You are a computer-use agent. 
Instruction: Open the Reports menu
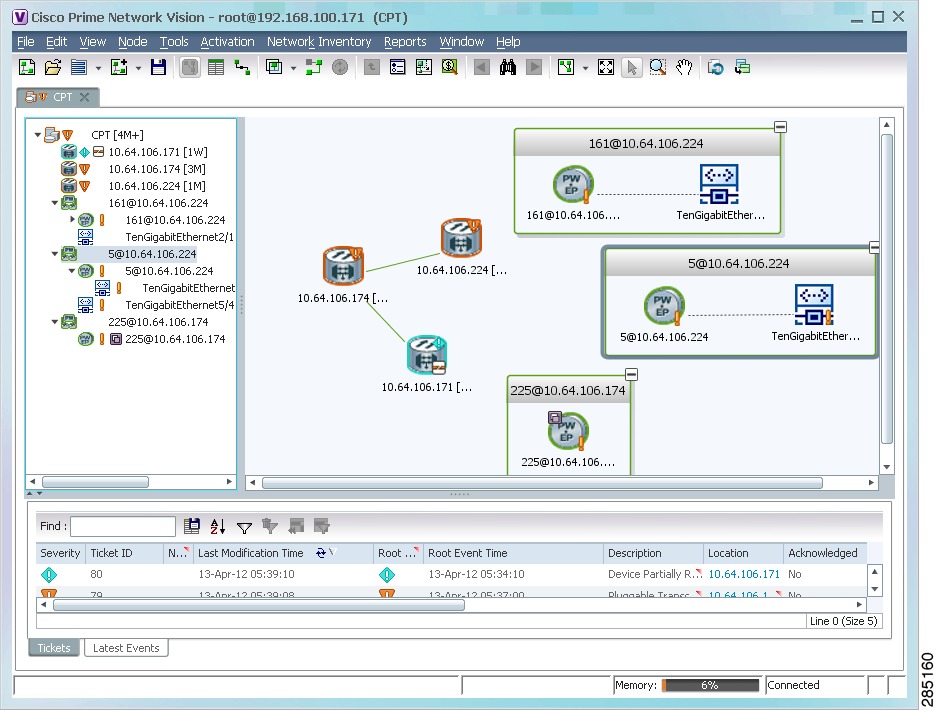coord(405,42)
